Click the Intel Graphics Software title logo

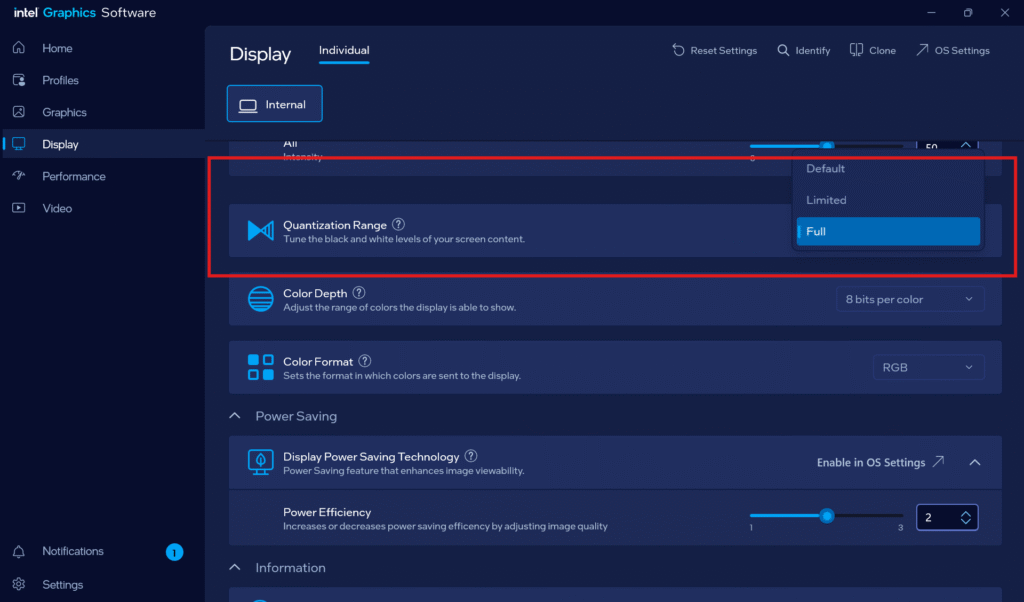85,12
